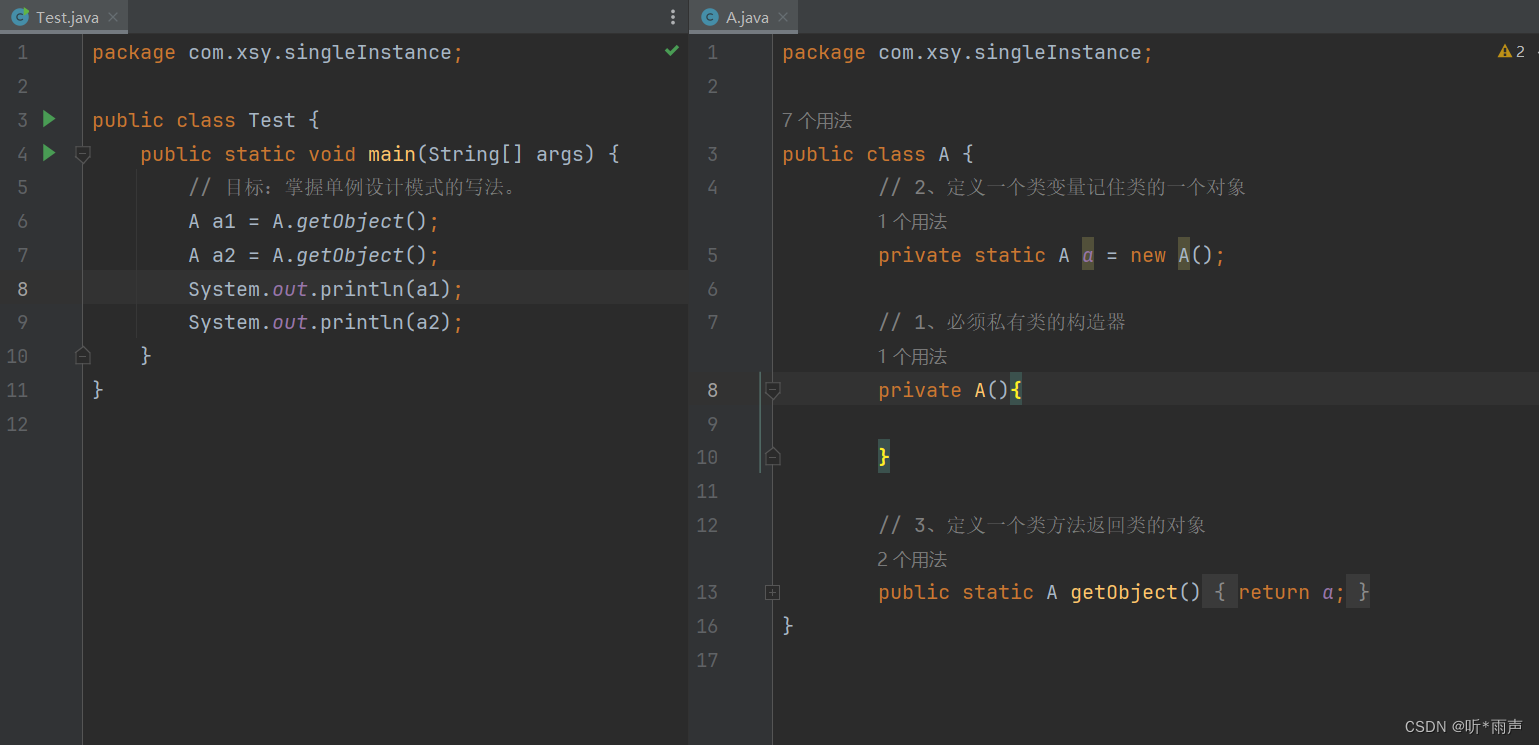Click package statement in Test.java
Viewport: 1539px width, 745px height.
278,52
